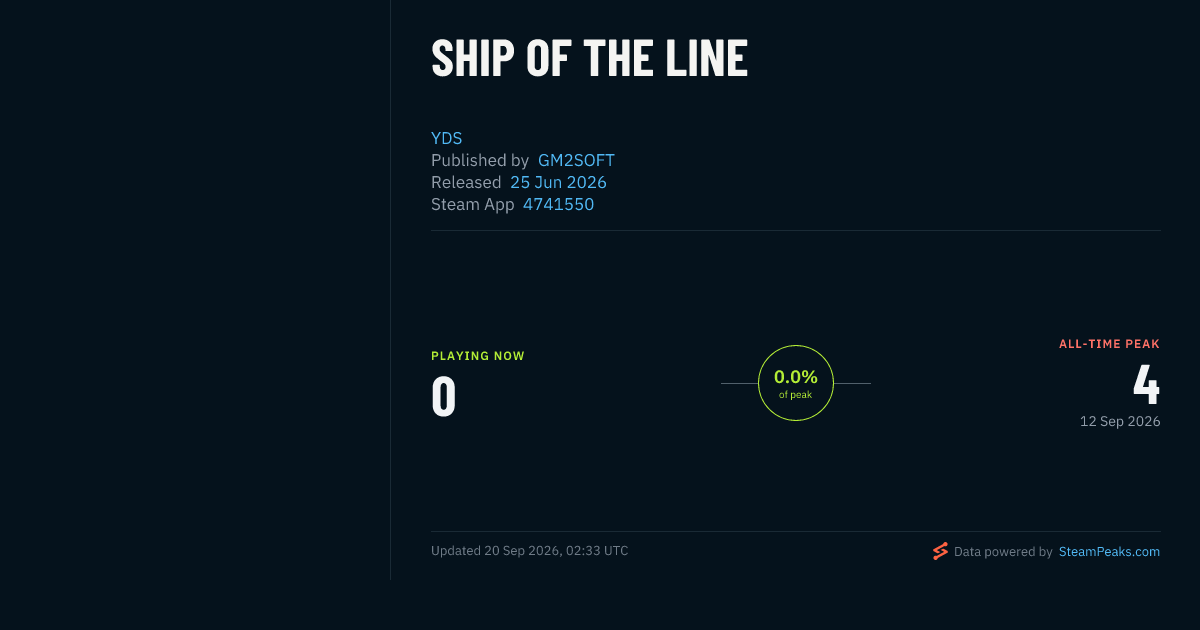Click the Steam App label
Viewport: 1200px width, 630px height.
click(x=473, y=204)
